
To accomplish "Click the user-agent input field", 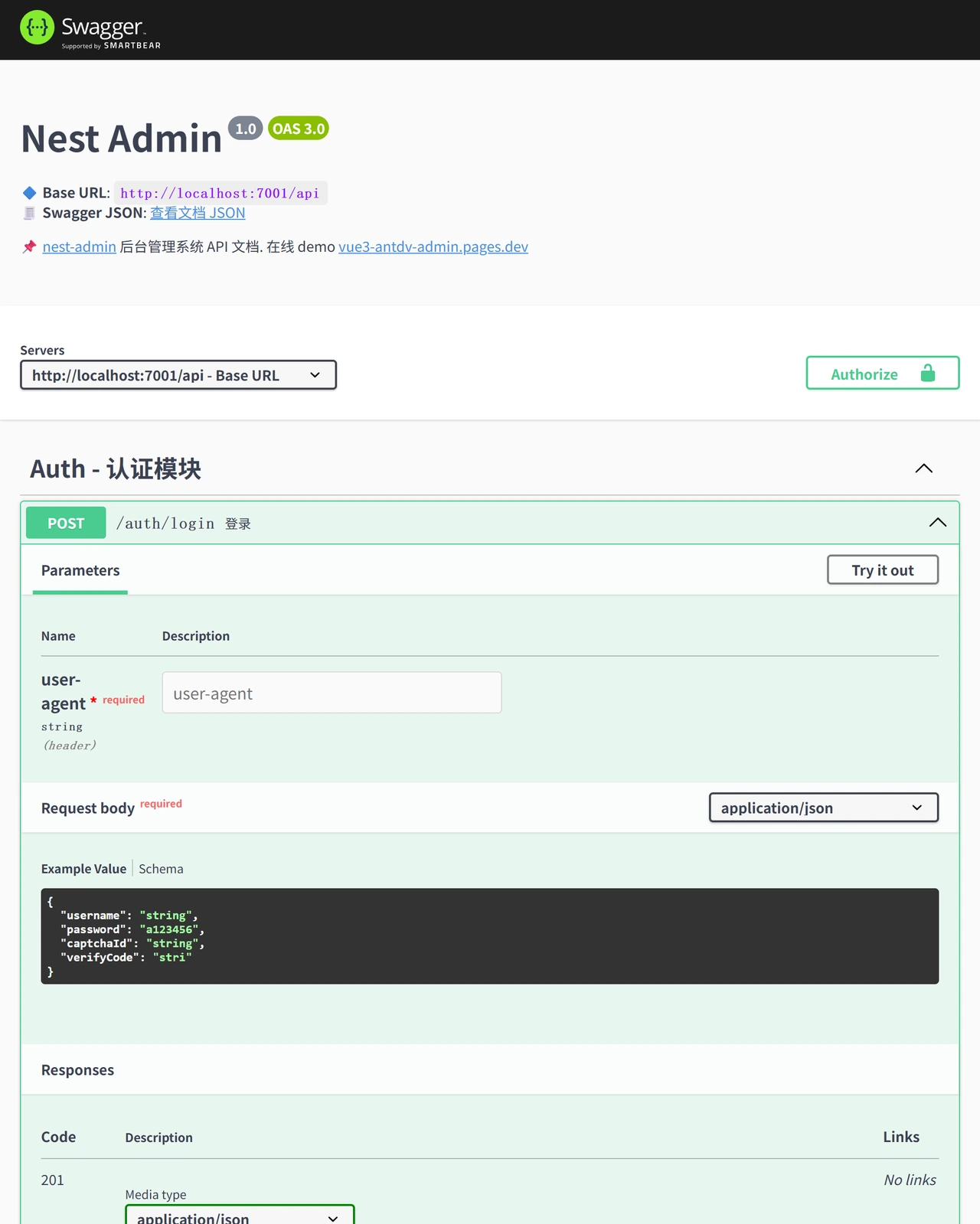I will (332, 693).
